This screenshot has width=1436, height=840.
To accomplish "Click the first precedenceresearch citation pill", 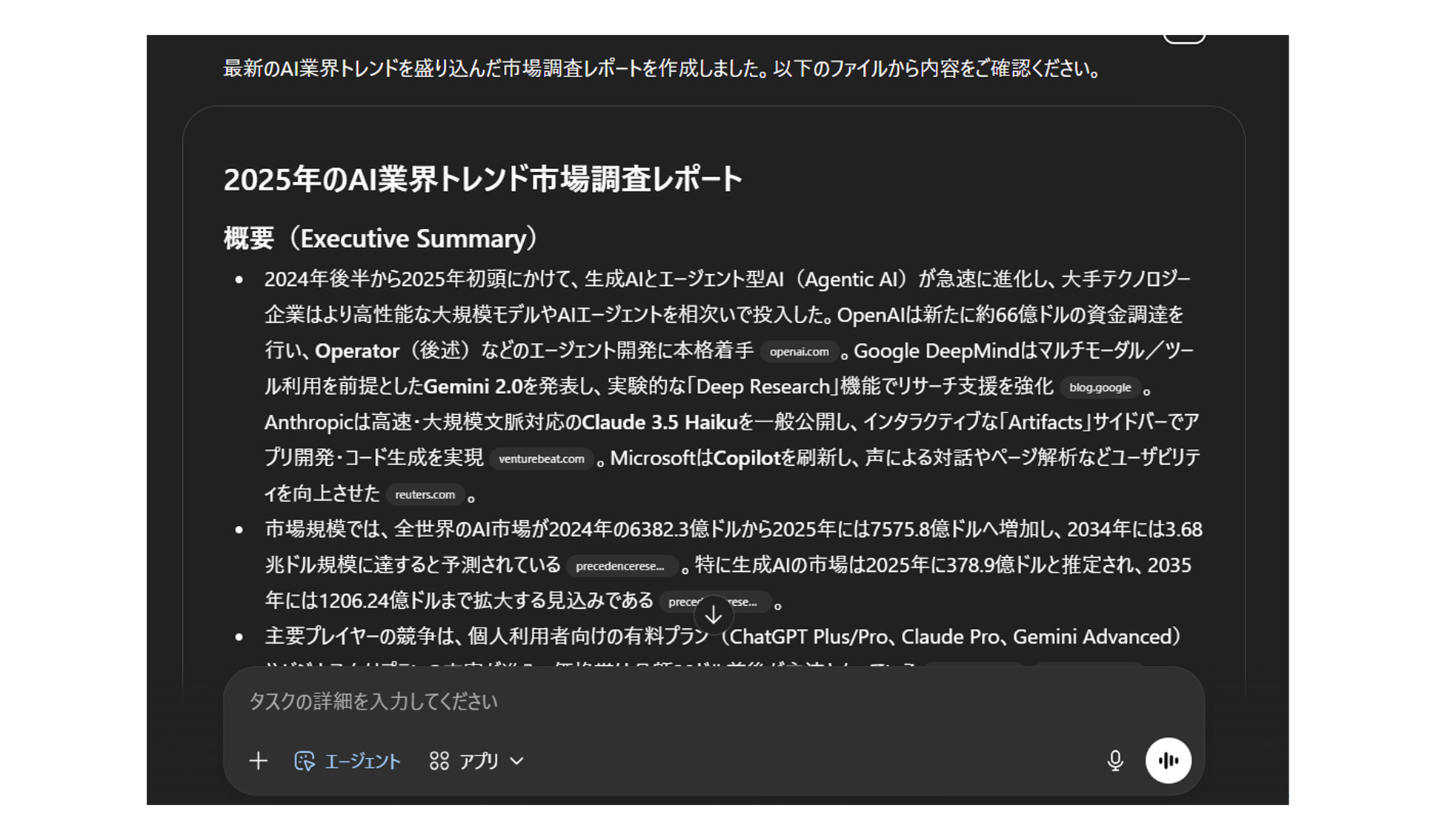I will click(622, 566).
